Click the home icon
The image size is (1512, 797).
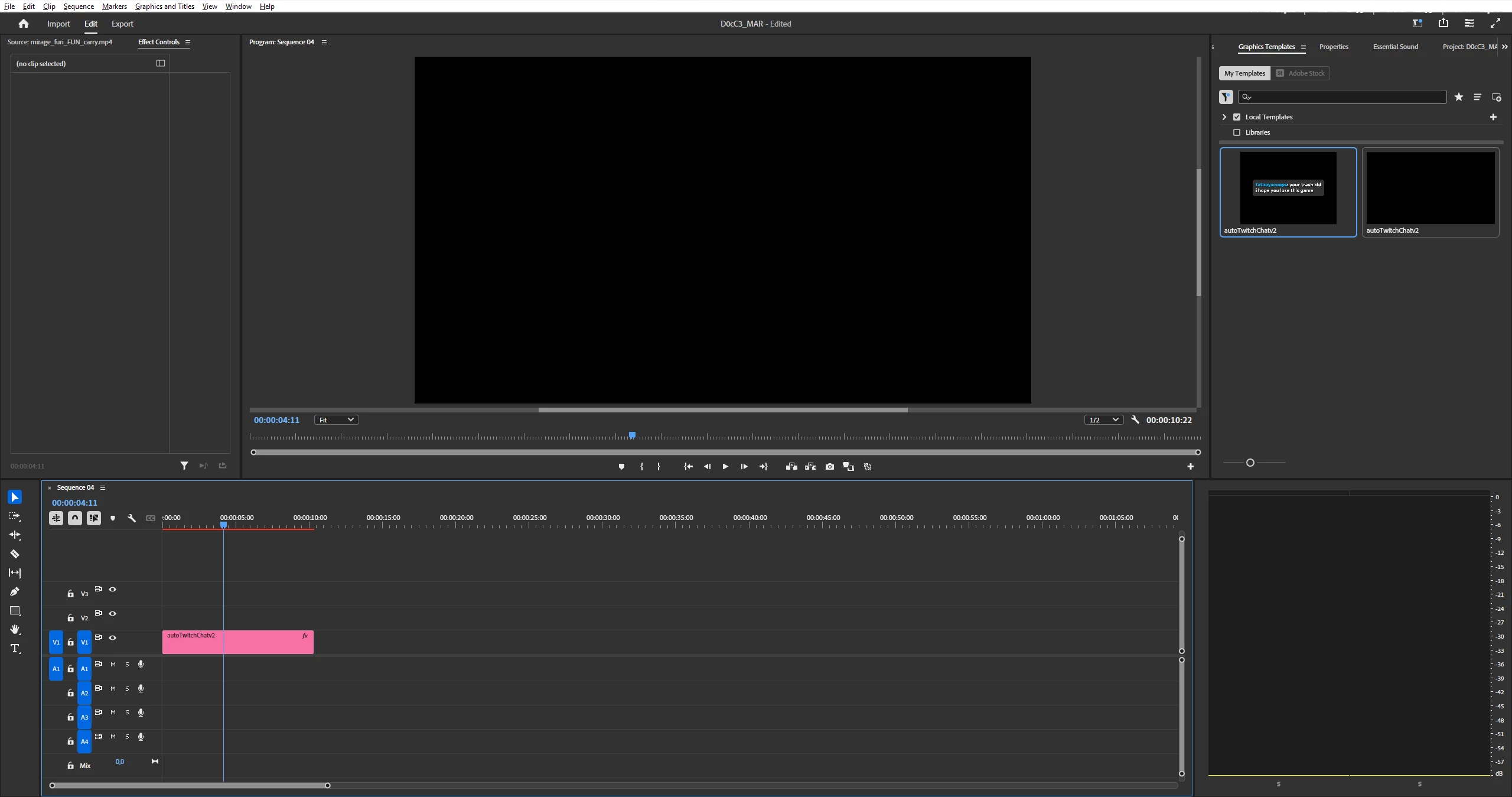click(24, 24)
